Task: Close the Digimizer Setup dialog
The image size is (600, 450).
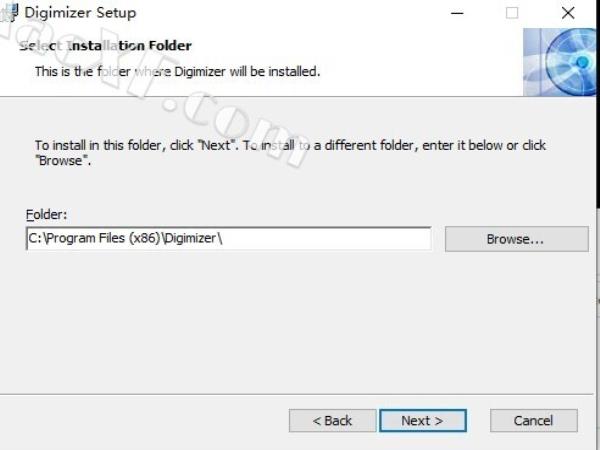Action: click(568, 13)
